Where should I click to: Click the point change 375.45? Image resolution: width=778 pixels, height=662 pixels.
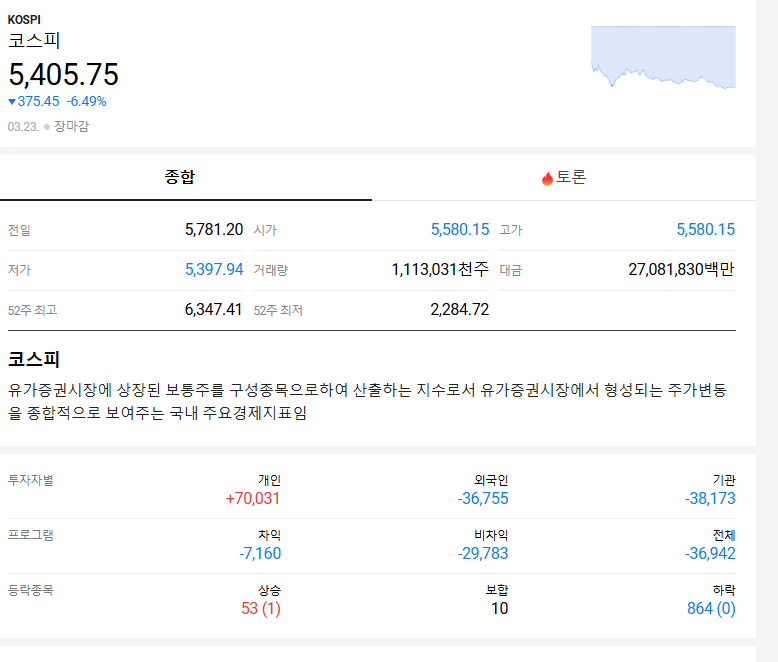[38, 101]
